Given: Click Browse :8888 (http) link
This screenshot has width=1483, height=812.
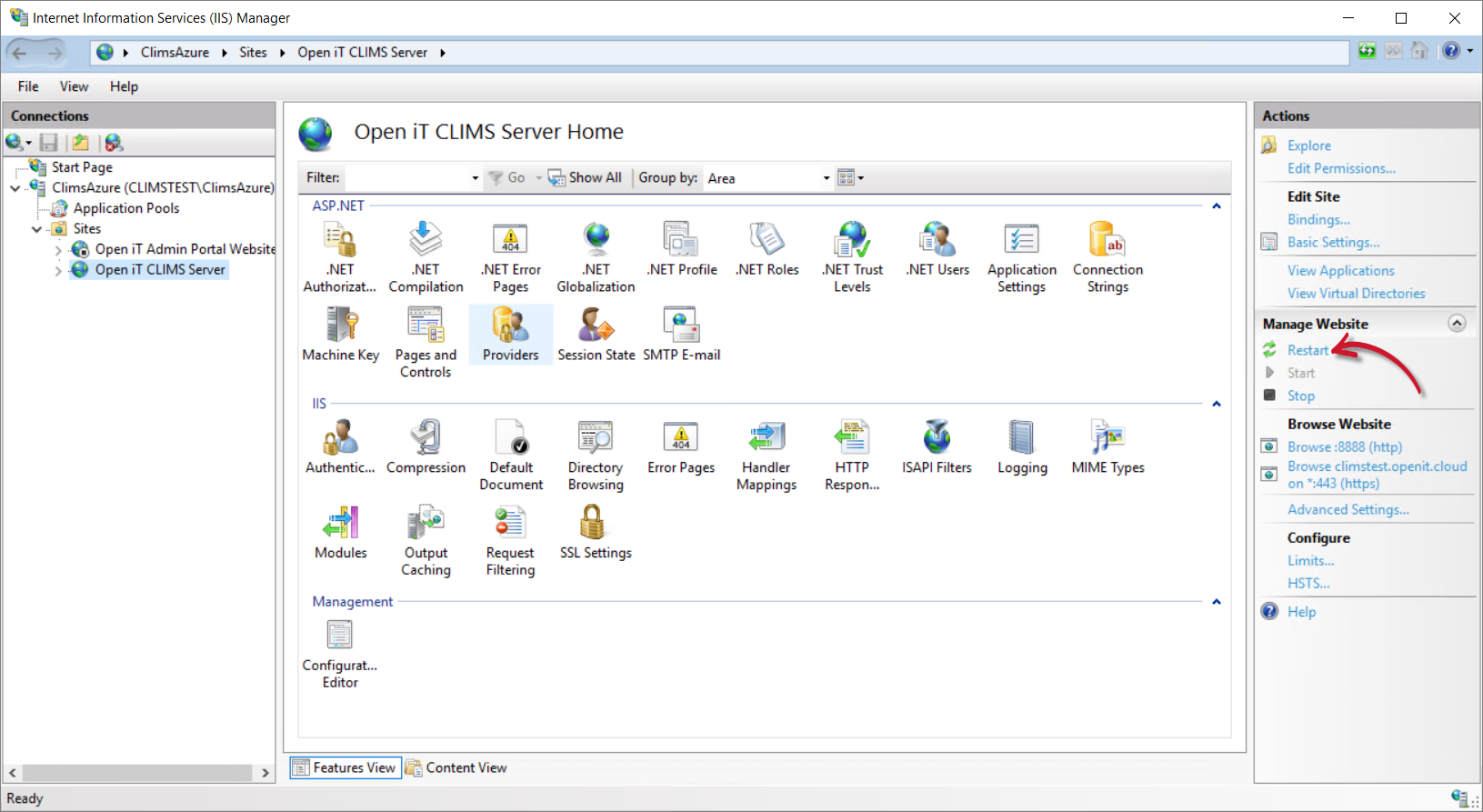Looking at the screenshot, I should pyautogui.click(x=1345, y=446).
